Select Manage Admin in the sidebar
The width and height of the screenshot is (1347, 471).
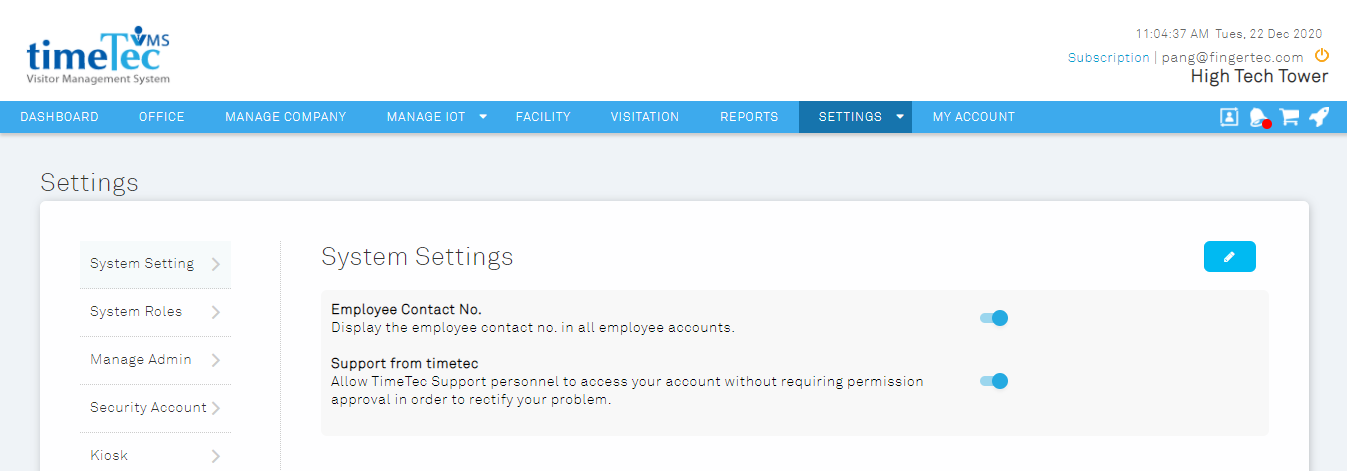[x=155, y=360]
